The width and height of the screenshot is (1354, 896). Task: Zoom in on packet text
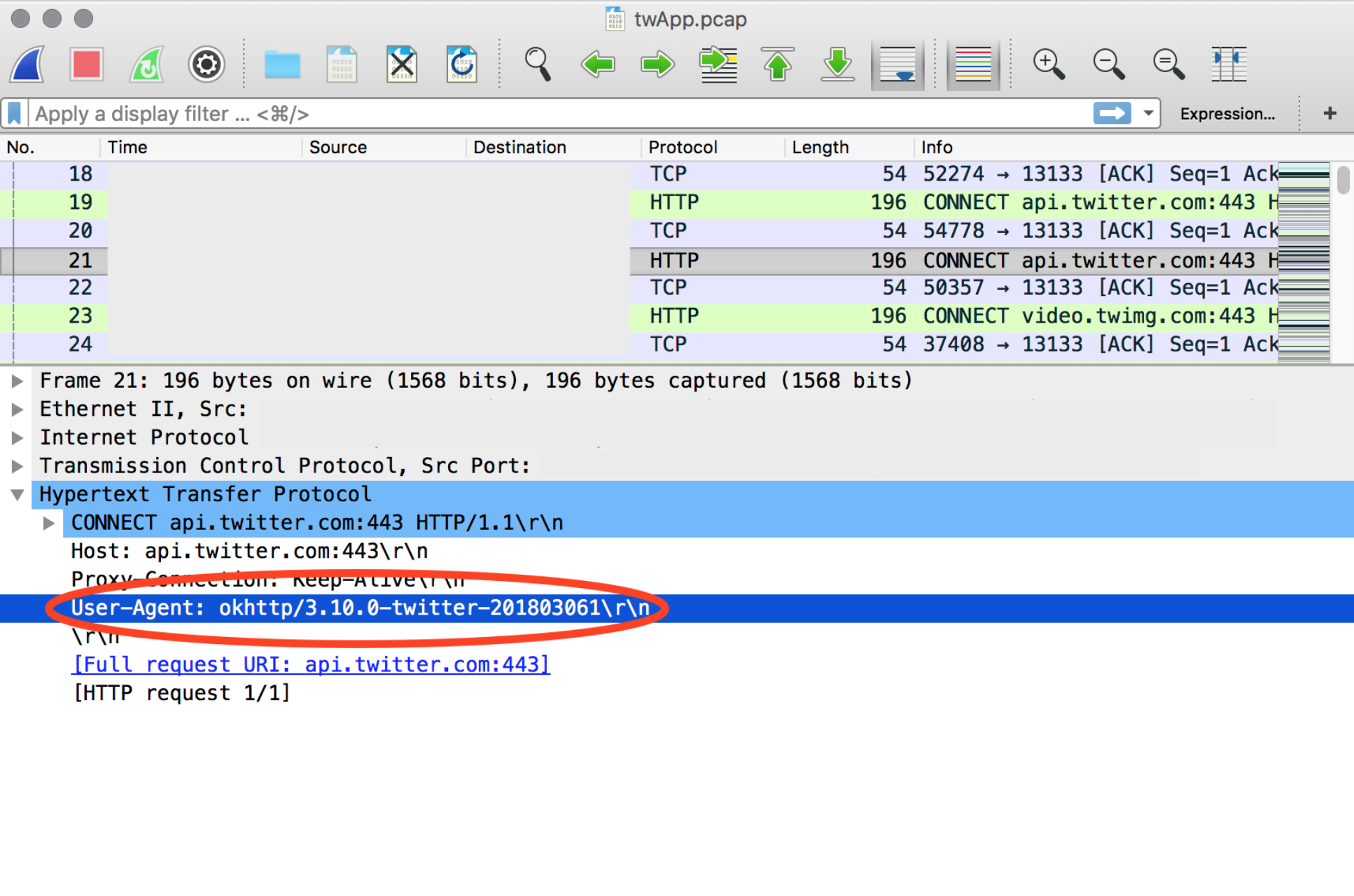pos(1049,64)
